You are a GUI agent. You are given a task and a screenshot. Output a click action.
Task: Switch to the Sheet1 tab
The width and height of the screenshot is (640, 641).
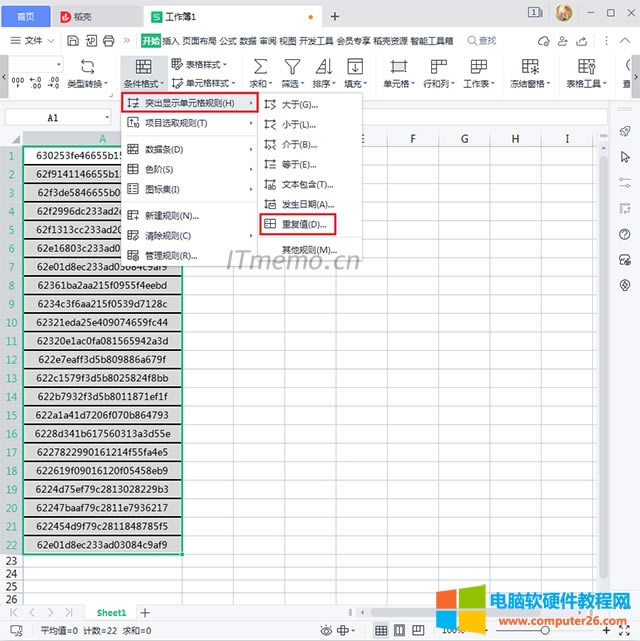point(111,612)
